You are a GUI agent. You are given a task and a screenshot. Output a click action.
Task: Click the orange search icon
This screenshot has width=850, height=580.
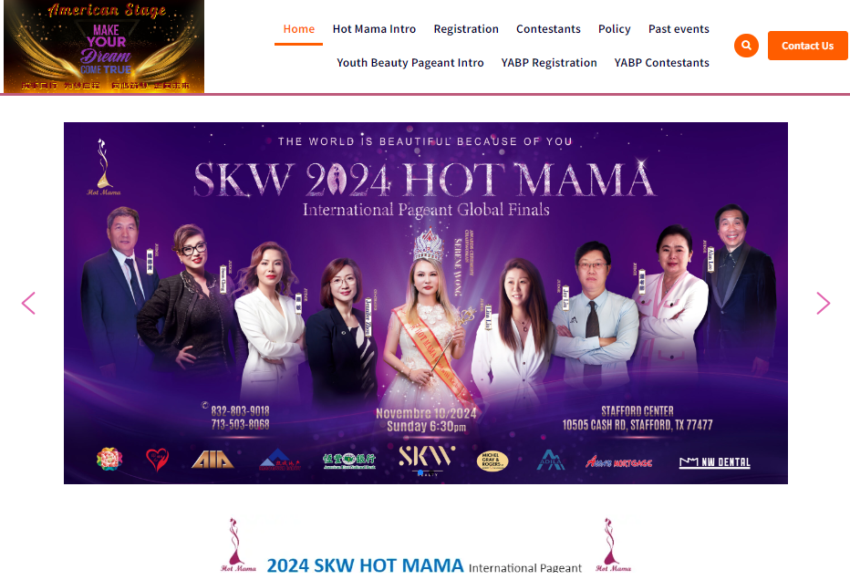(x=746, y=46)
